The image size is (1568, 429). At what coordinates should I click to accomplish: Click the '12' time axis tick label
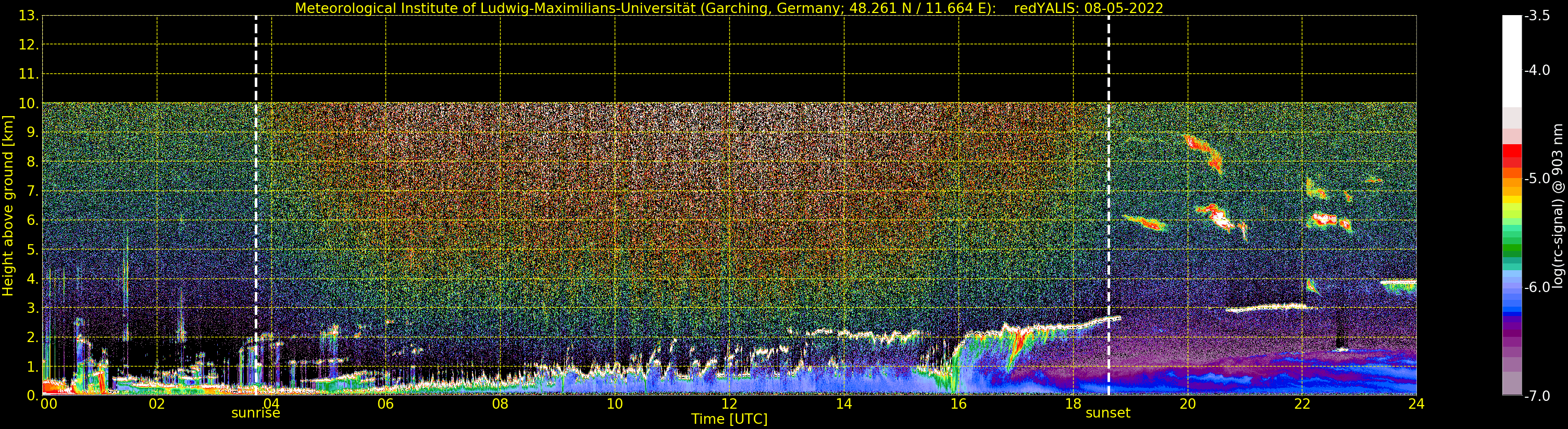(729, 404)
